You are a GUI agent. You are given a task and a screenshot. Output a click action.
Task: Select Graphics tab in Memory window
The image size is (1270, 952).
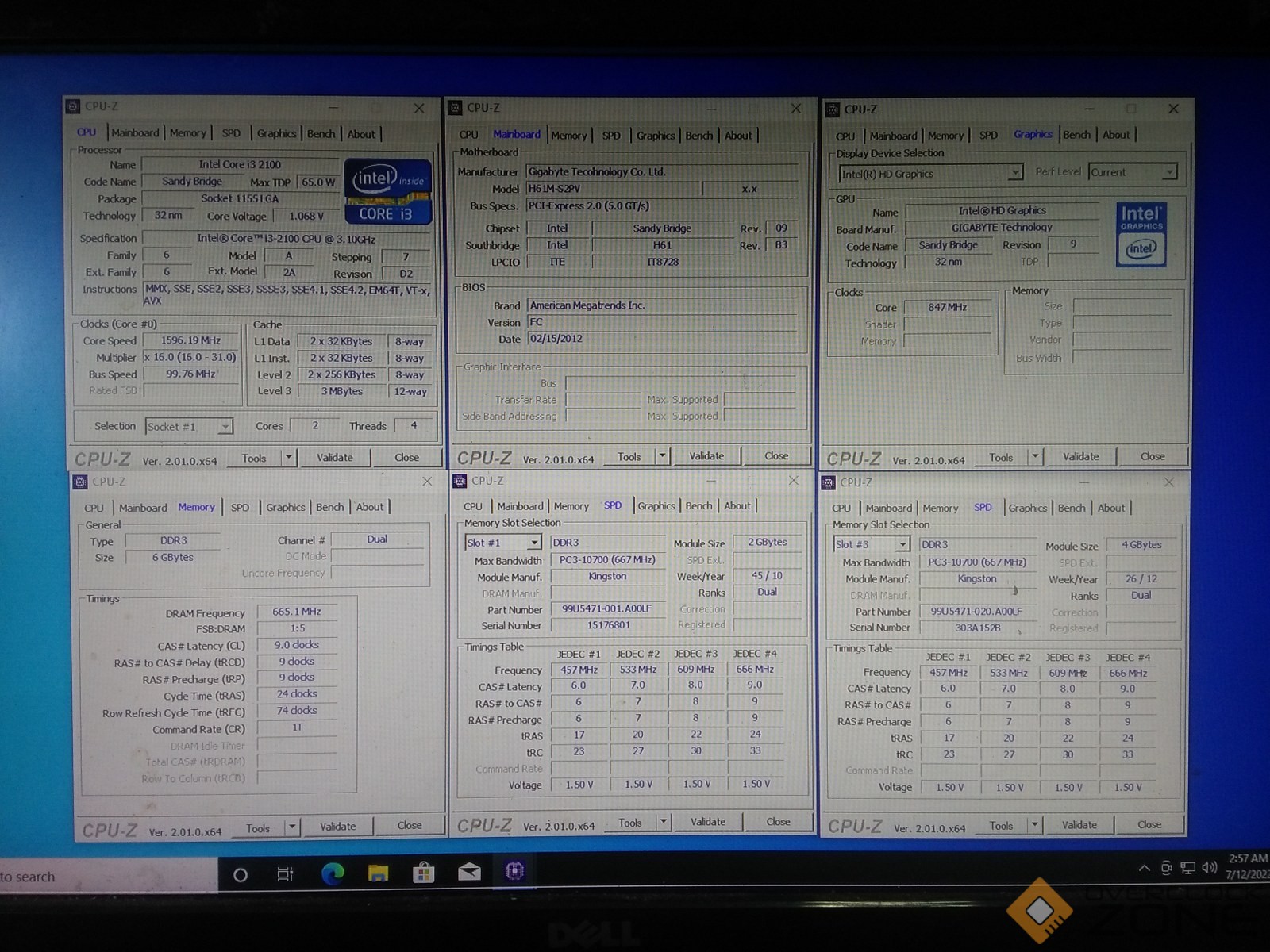(286, 508)
